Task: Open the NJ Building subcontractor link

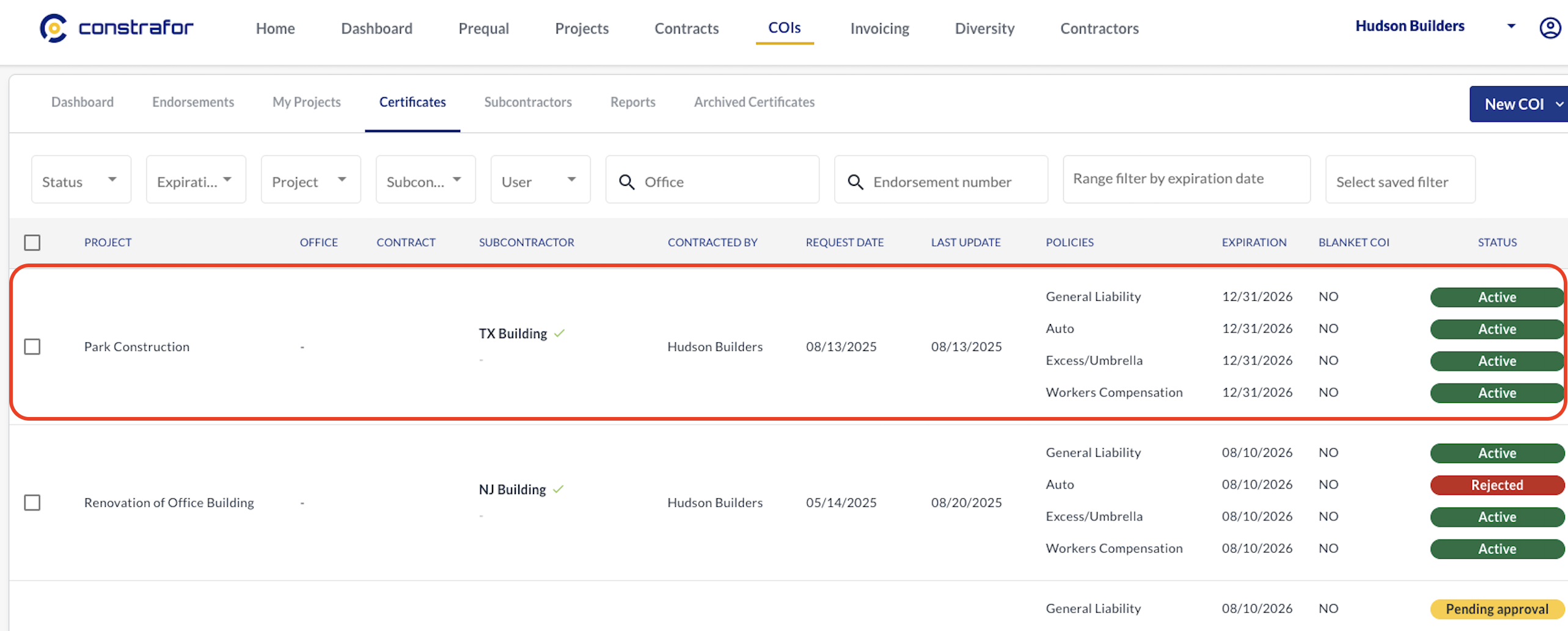Action: (x=512, y=489)
